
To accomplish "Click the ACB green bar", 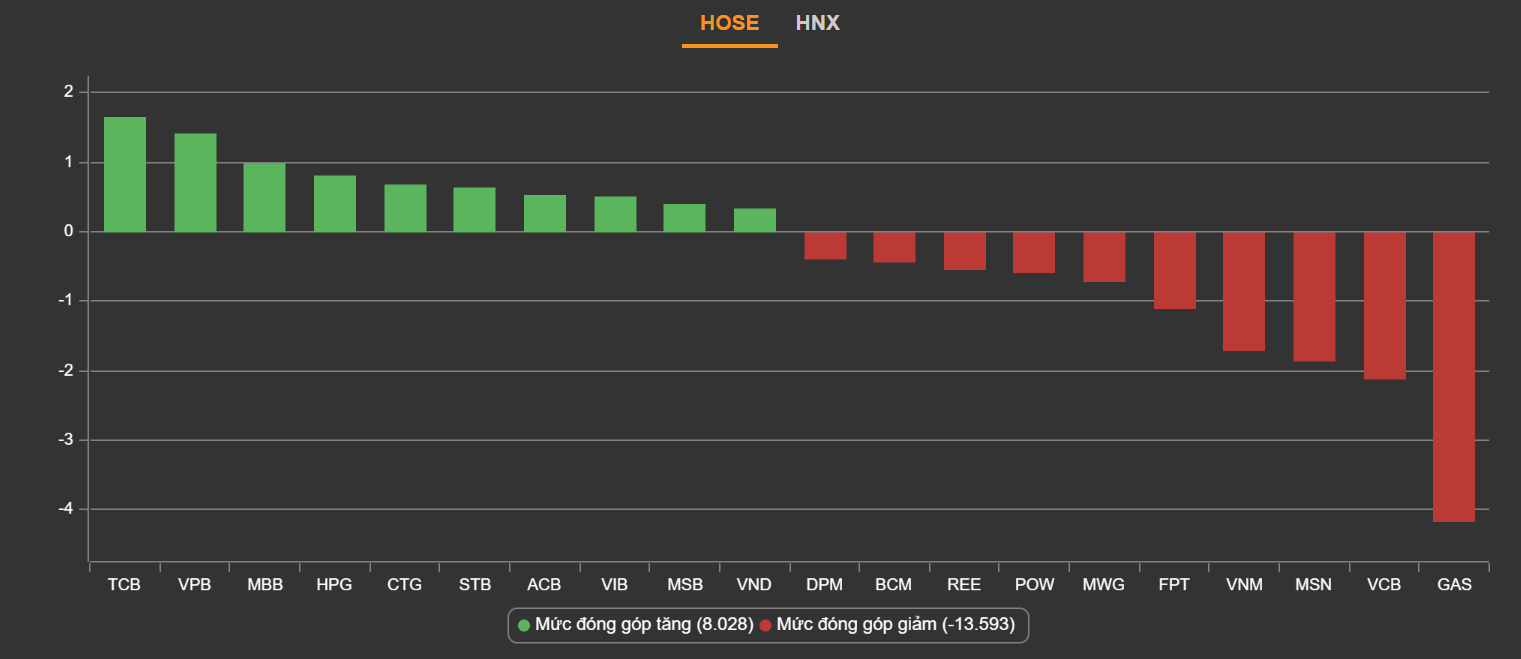I will click(x=545, y=214).
